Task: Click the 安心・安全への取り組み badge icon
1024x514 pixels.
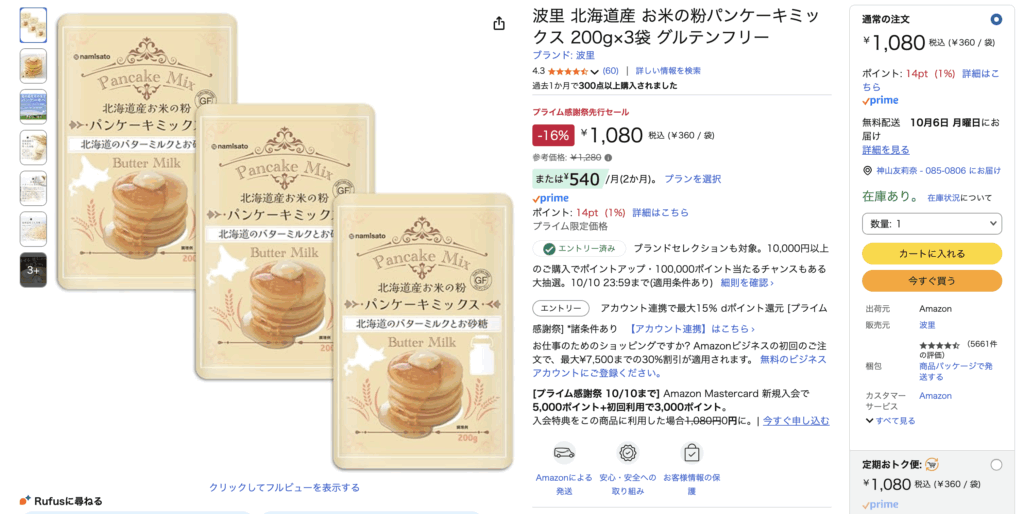Action: coord(628,452)
